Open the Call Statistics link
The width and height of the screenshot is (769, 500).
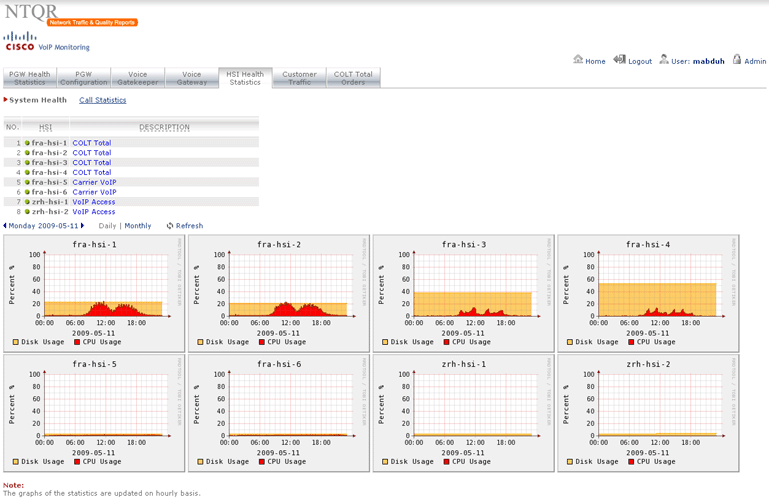103,100
